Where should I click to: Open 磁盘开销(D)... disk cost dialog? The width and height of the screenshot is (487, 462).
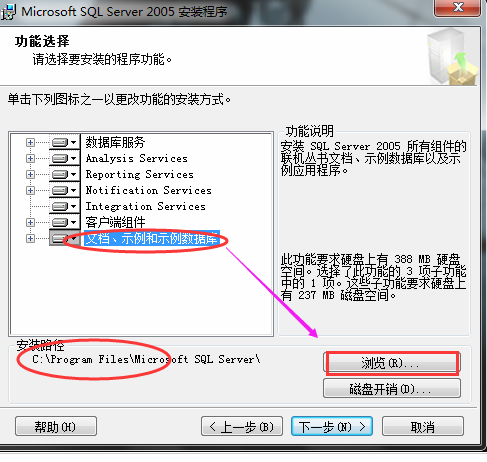(x=392, y=389)
